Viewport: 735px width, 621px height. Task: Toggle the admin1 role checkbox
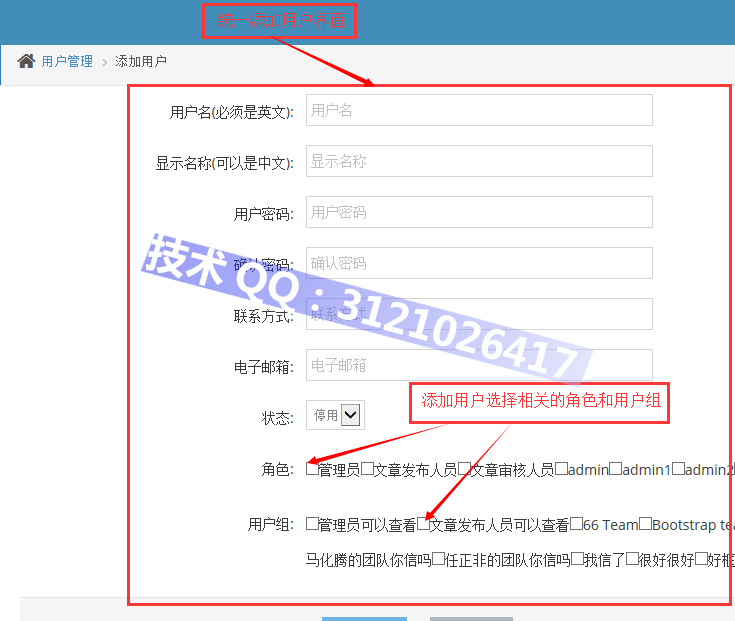(x=615, y=468)
